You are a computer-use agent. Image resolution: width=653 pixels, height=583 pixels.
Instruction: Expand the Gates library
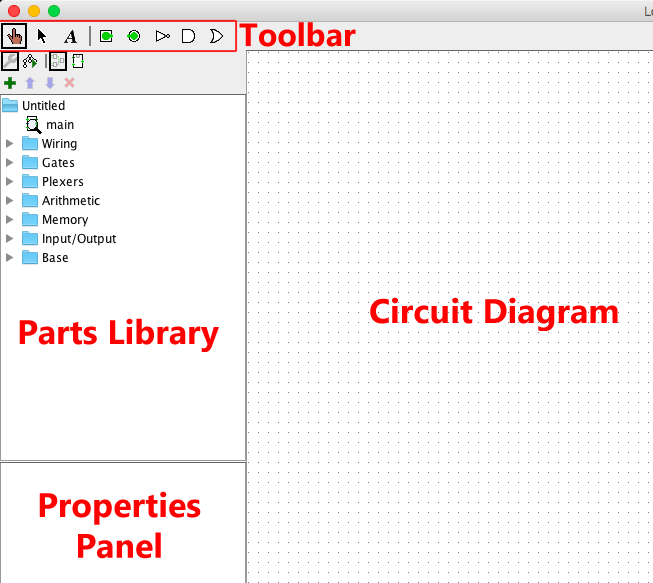pyautogui.click(x=10, y=162)
